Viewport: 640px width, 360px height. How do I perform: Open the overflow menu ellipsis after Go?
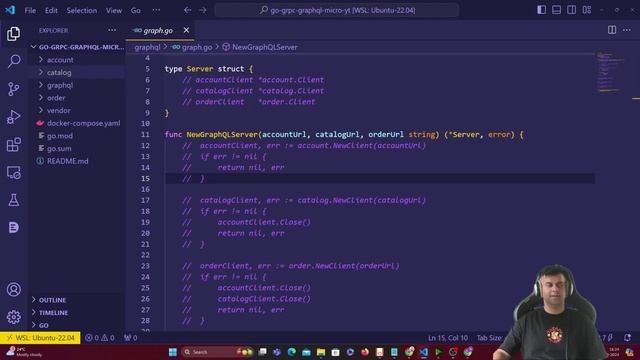(156, 10)
